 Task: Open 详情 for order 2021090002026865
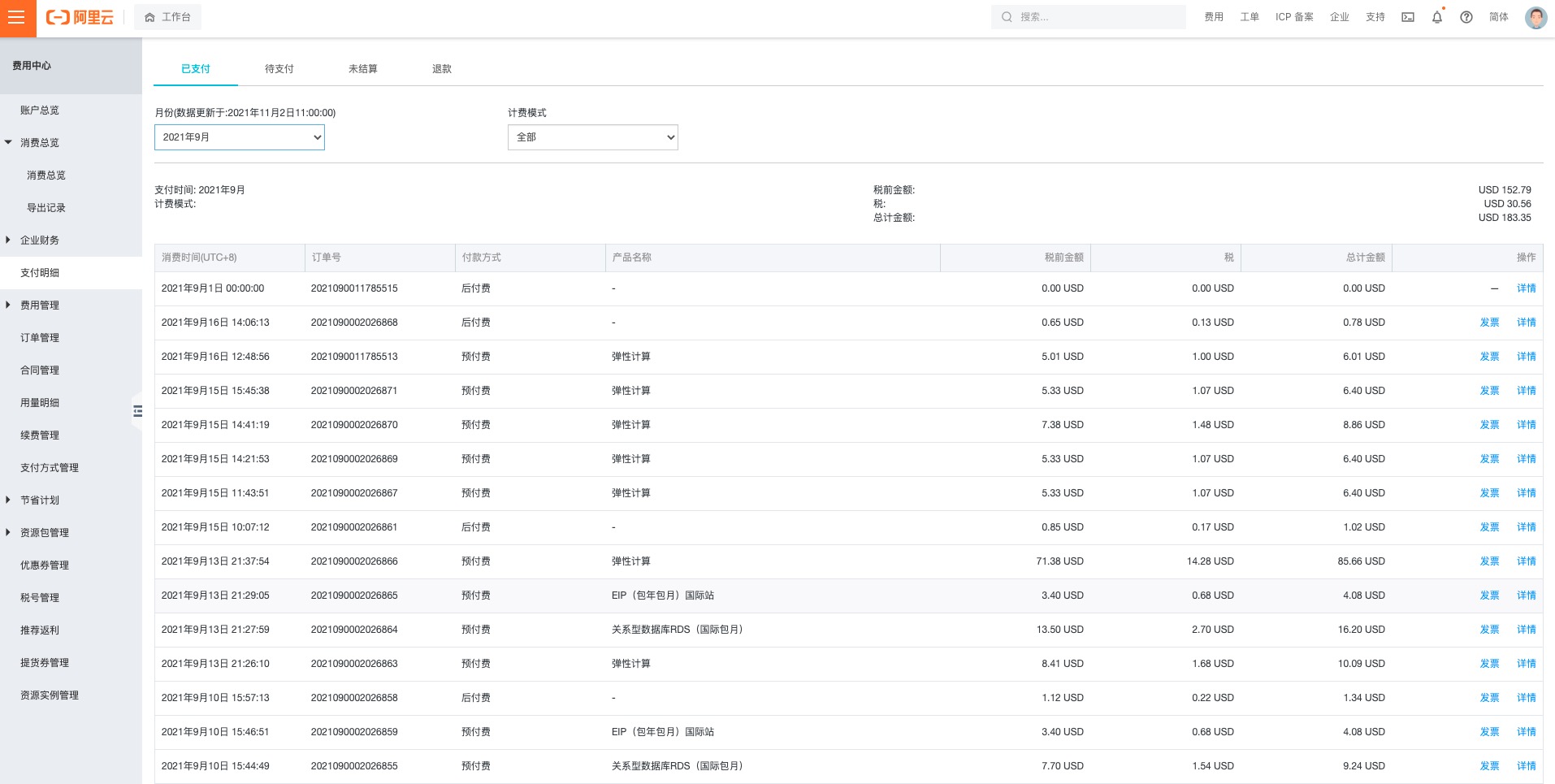(x=1526, y=596)
